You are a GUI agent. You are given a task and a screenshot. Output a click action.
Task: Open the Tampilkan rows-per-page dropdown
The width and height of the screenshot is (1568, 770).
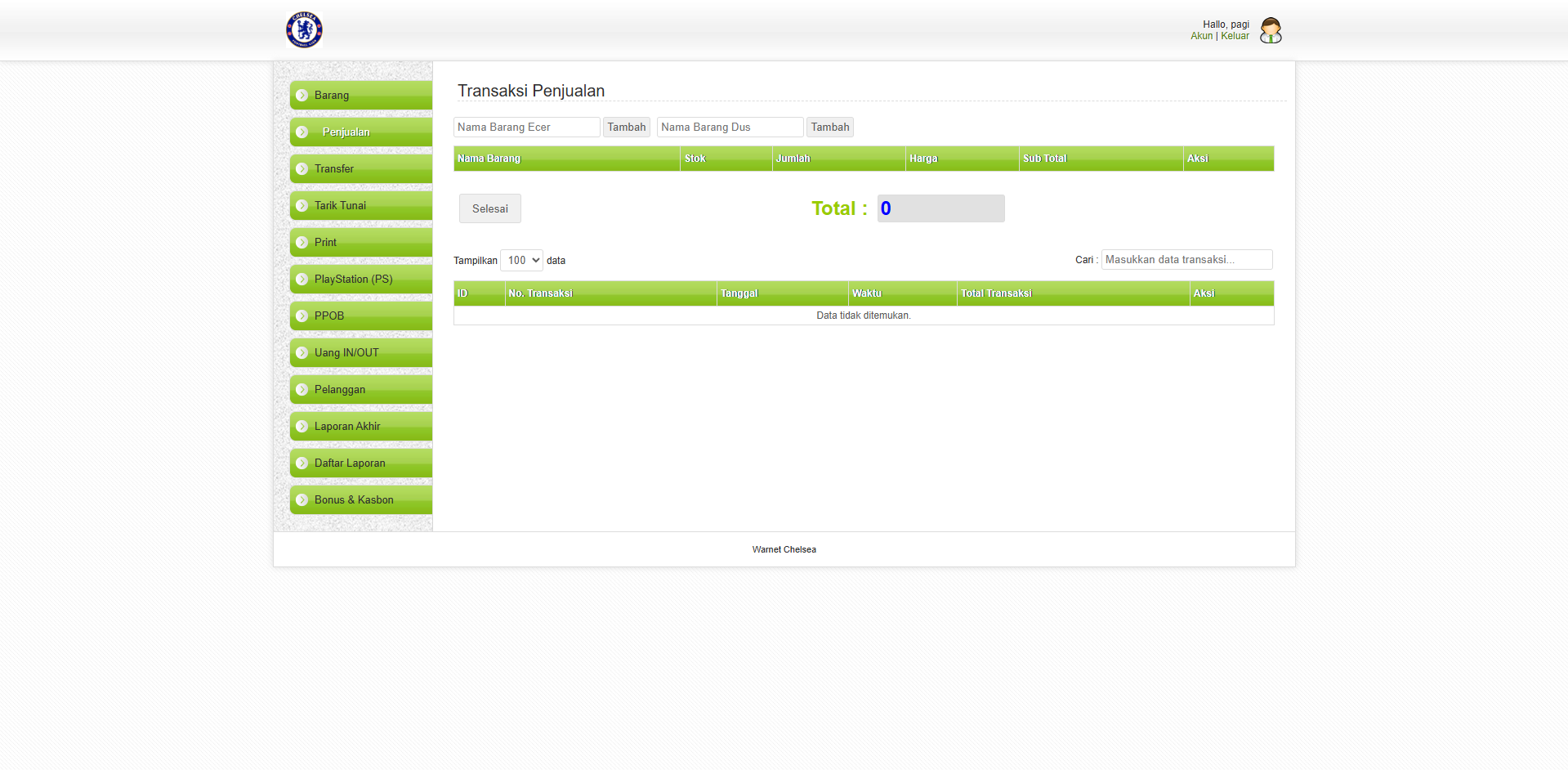coord(521,261)
